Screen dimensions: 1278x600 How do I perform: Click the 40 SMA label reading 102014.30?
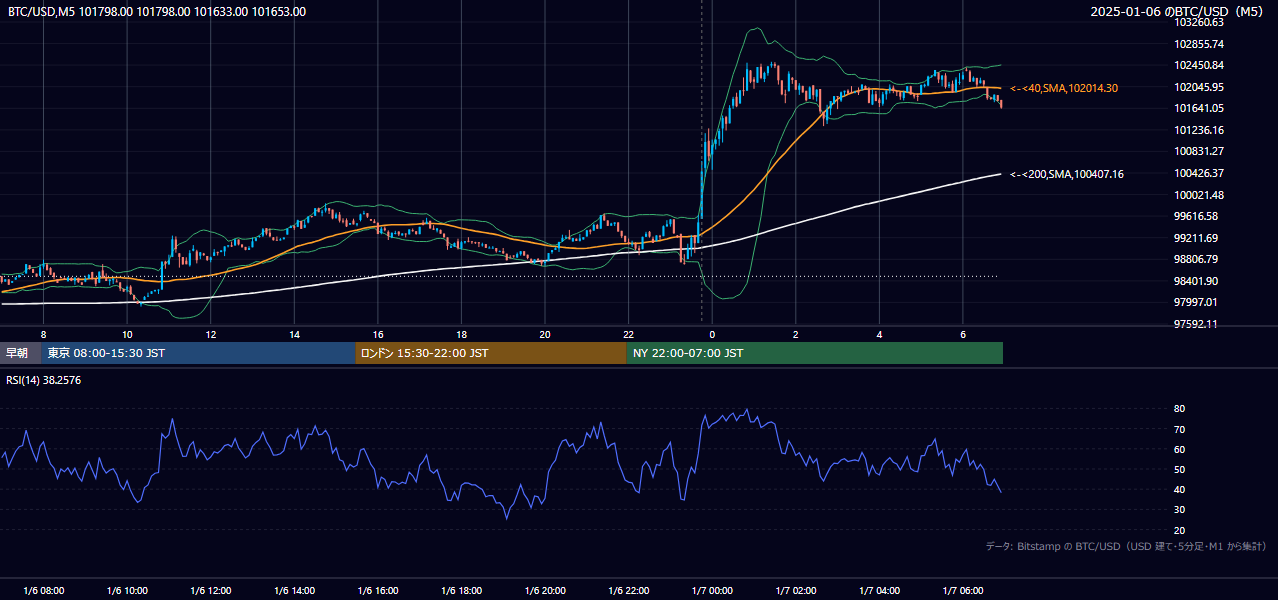(x=1064, y=88)
